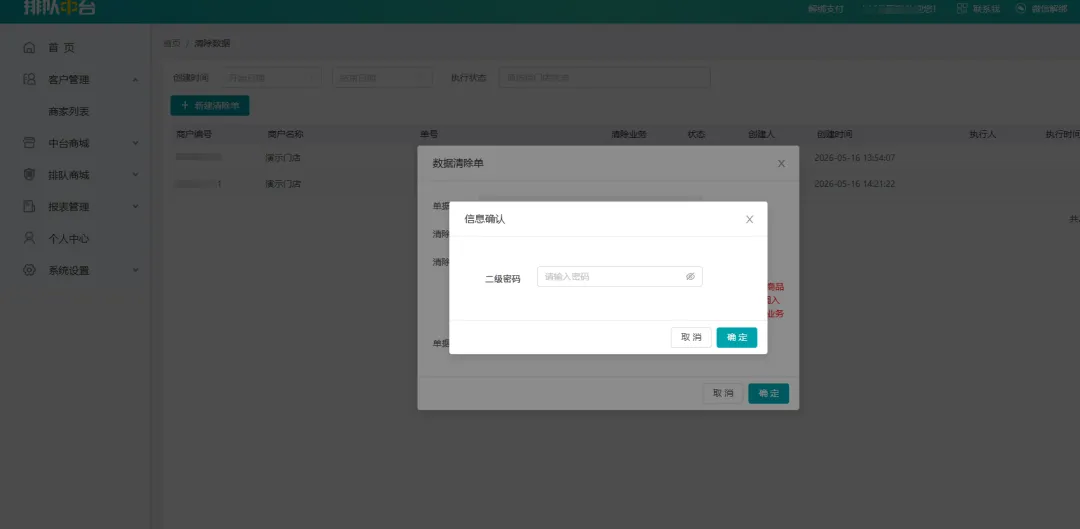Click the 商户名称 column header

point(285,134)
